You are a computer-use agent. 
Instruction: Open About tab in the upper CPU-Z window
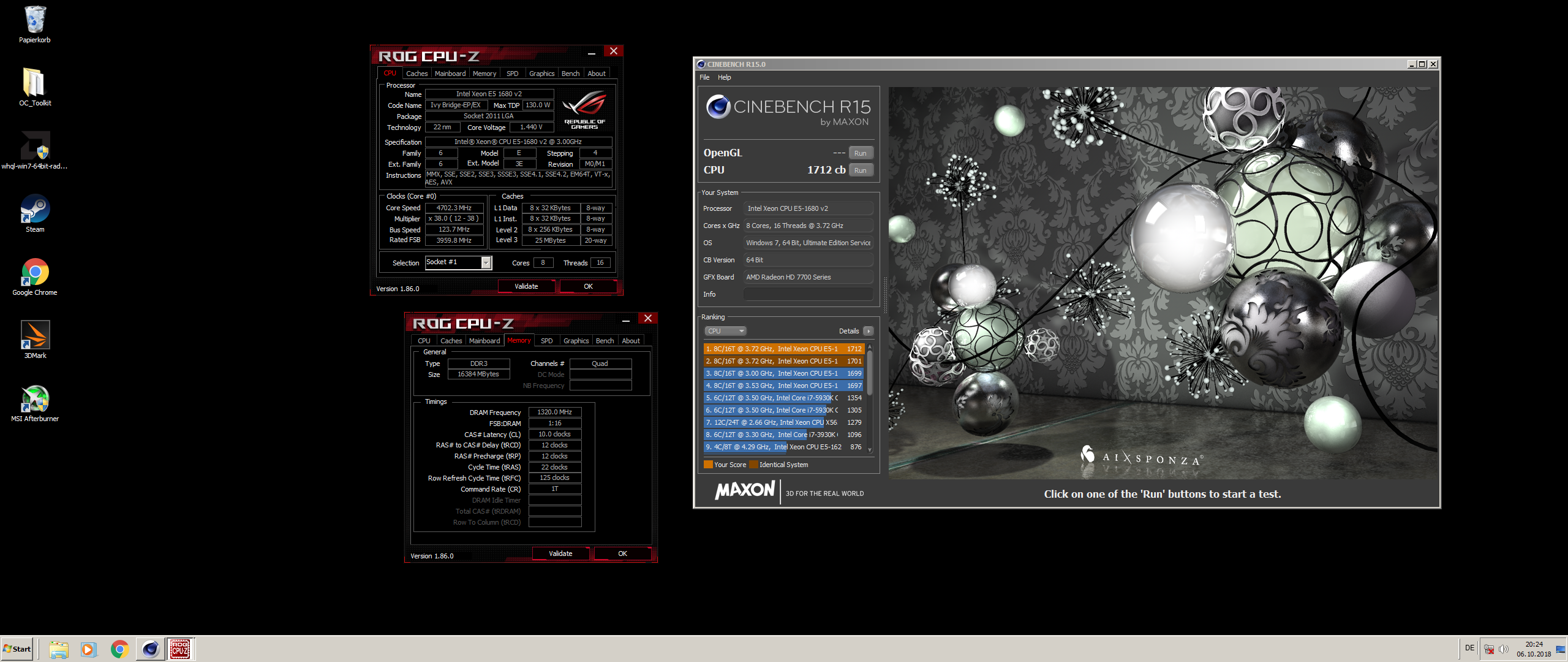[x=597, y=74]
